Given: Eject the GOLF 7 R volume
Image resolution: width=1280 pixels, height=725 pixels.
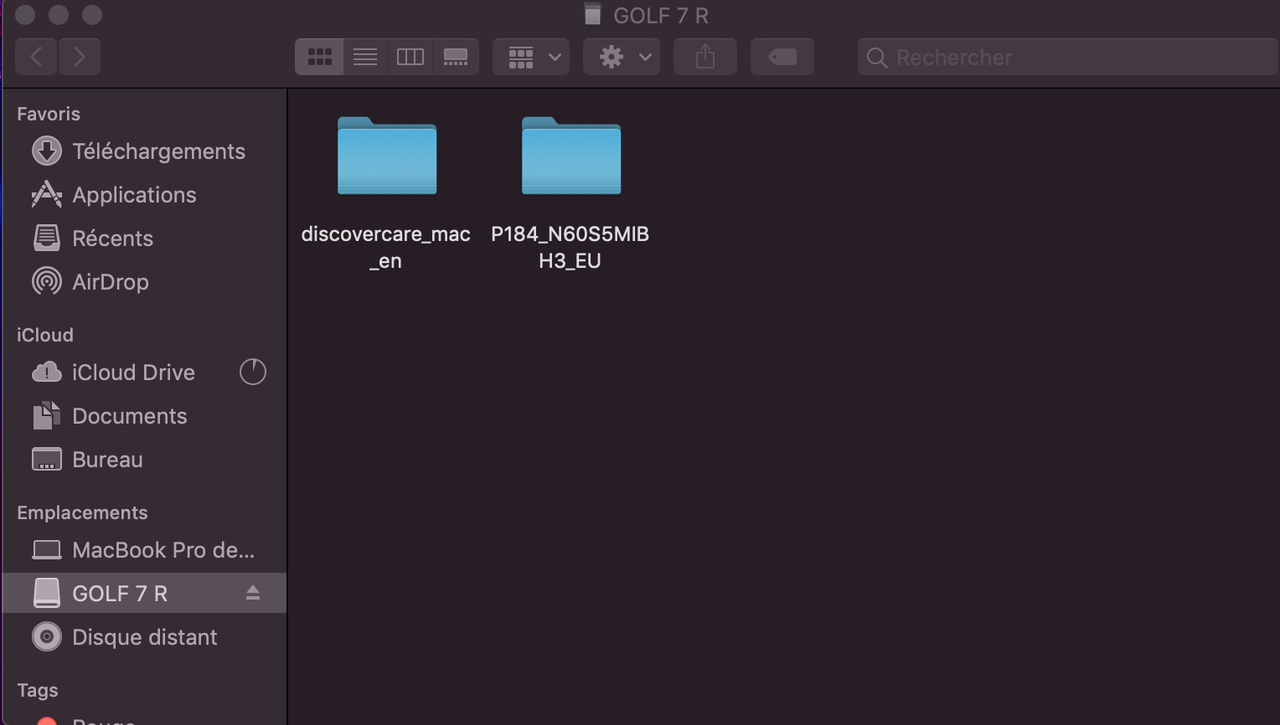Looking at the screenshot, I should click(253, 593).
